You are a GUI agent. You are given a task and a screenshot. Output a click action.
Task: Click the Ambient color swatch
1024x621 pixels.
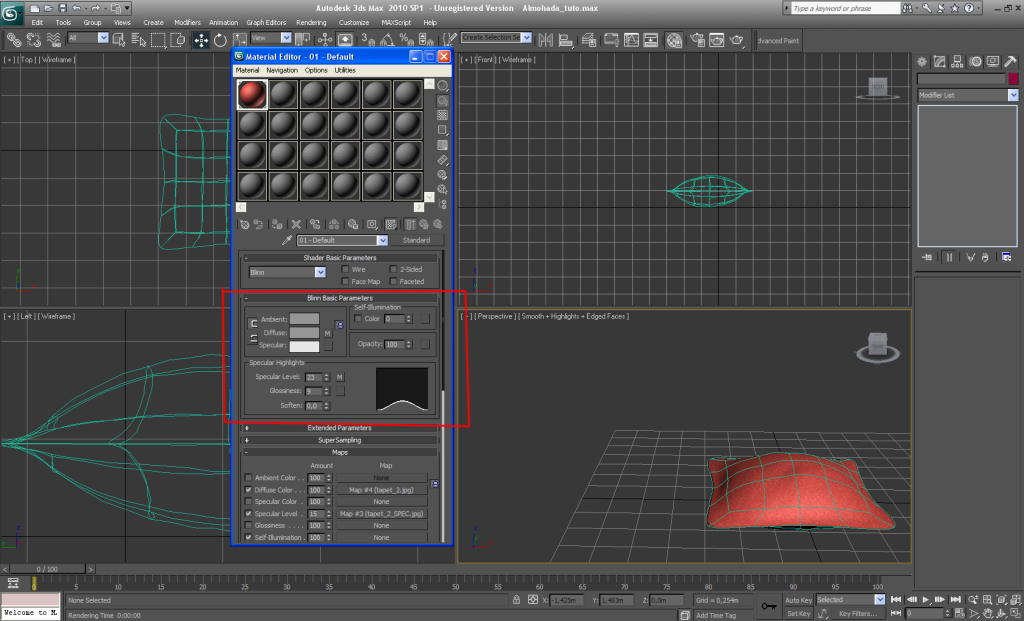click(x=304, y=319)
